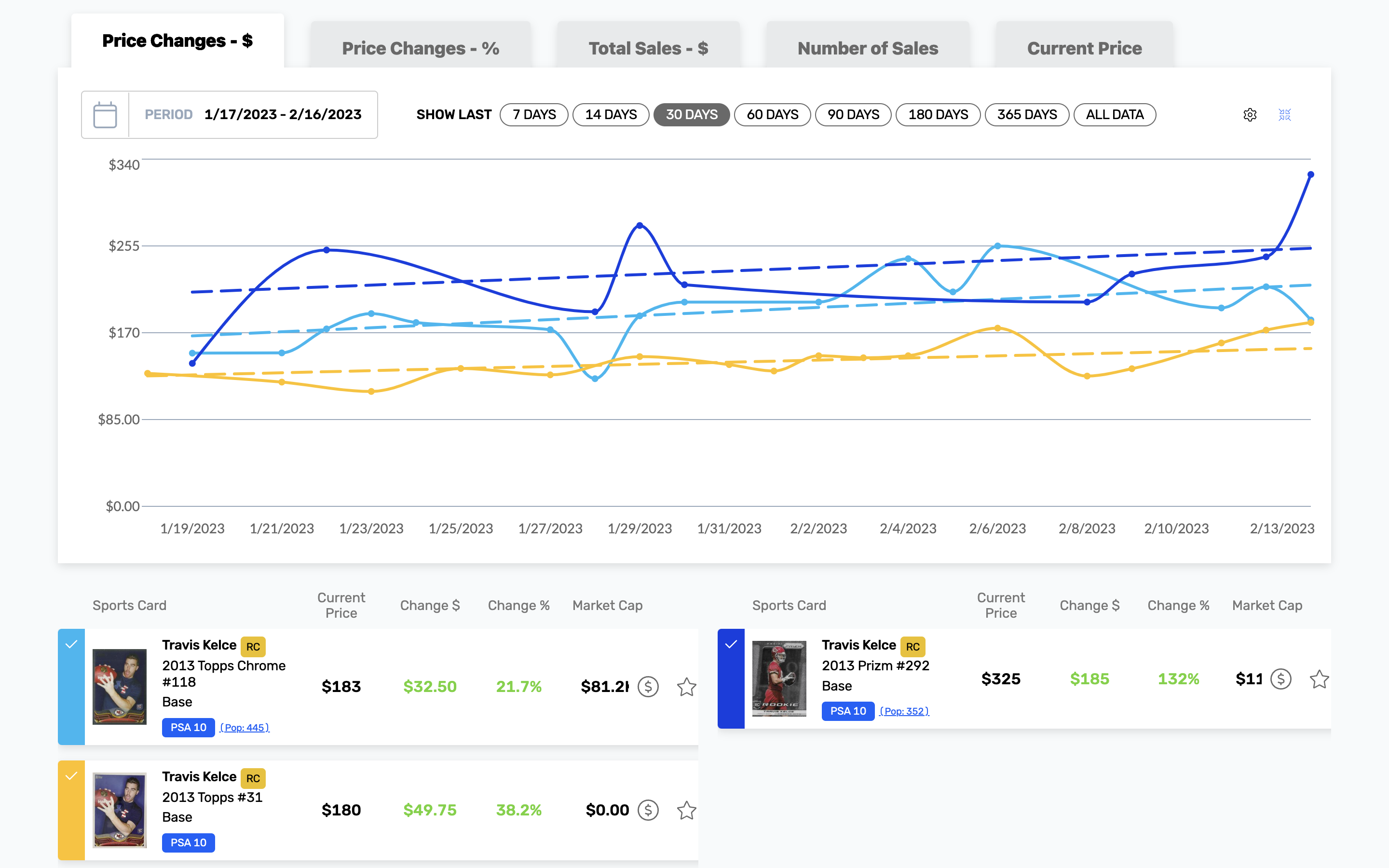Click the RC badge on 2013 Topps #31
Screen dimensions: 1389x868
[x=253, y=778]
